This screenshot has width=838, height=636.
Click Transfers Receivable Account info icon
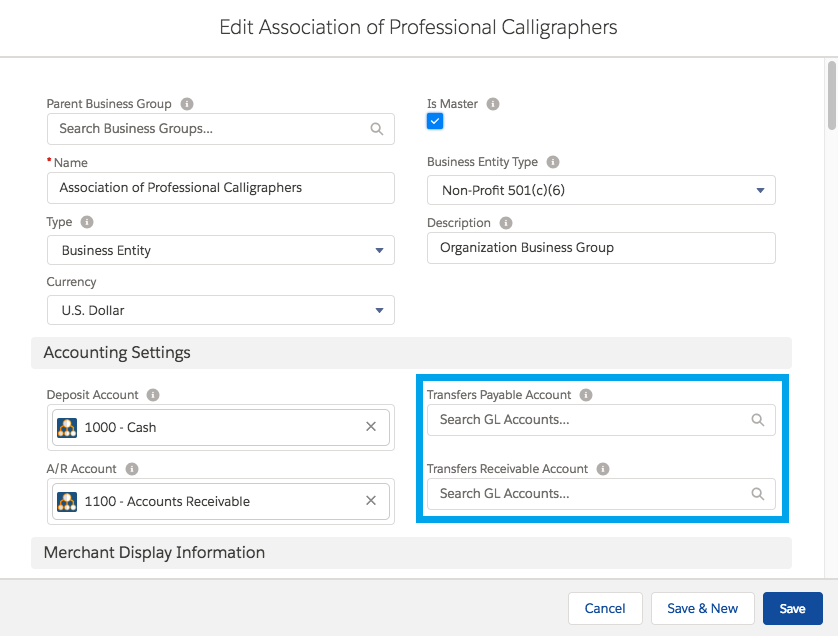604,469
